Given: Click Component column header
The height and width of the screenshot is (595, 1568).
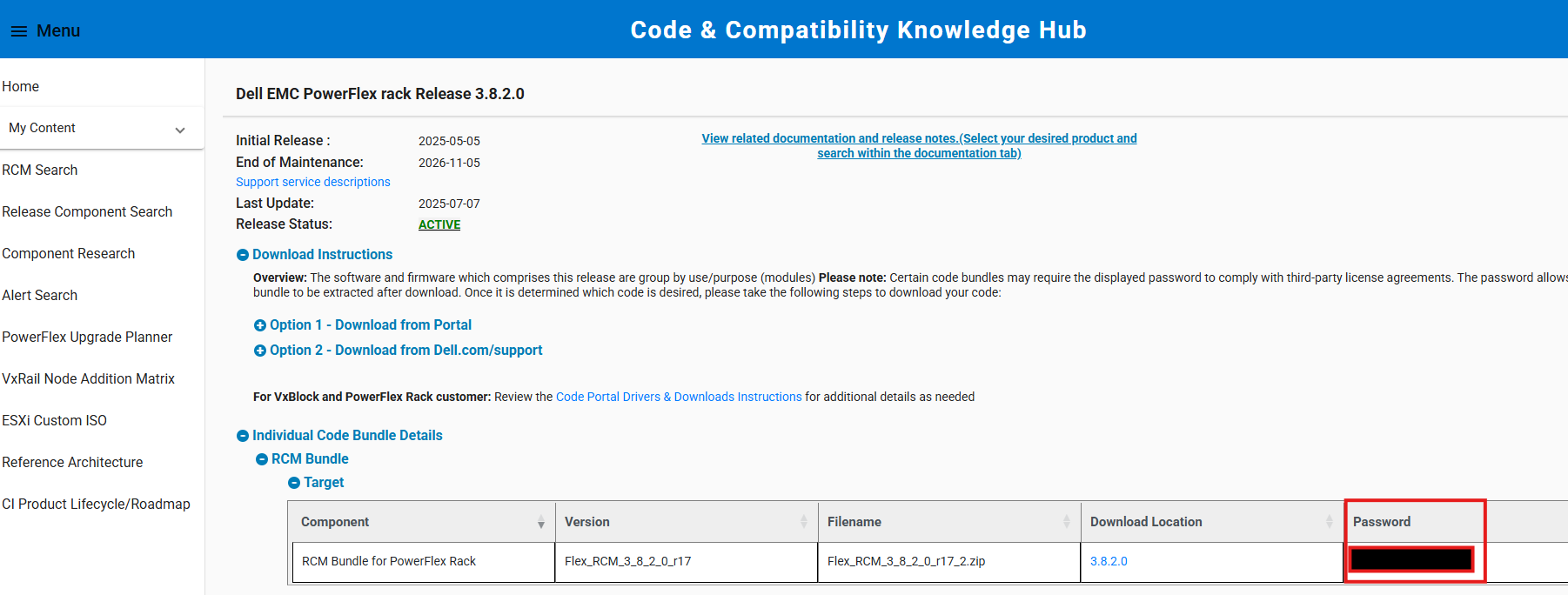Looking at the screenshot, I should point(335,522).
